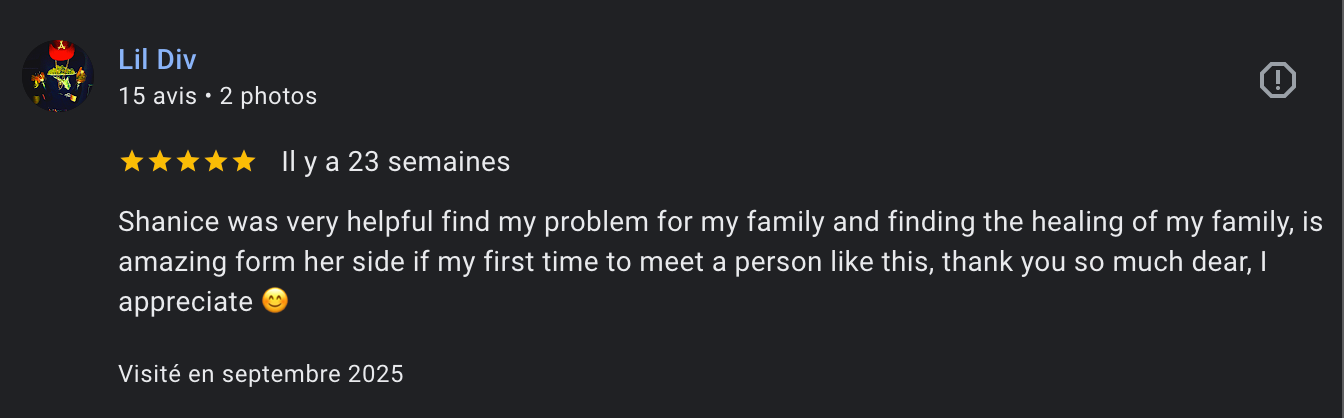
Task: Click the first line of the review text
Action: pyautogui.click(x=720, y=221)
